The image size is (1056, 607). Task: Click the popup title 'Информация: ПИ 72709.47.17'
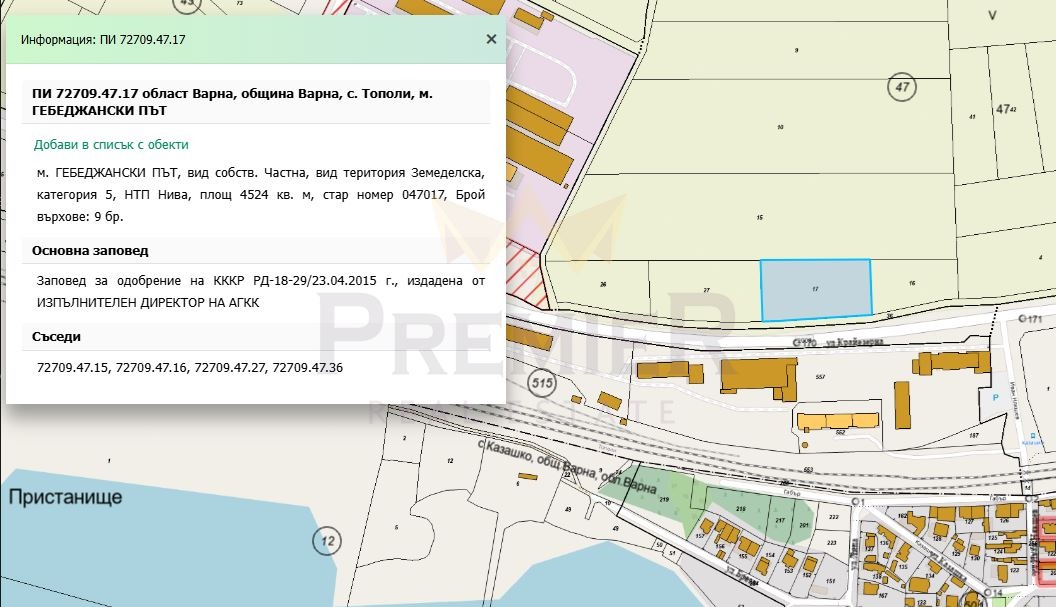pyautogui.click(x=103, y=40)
